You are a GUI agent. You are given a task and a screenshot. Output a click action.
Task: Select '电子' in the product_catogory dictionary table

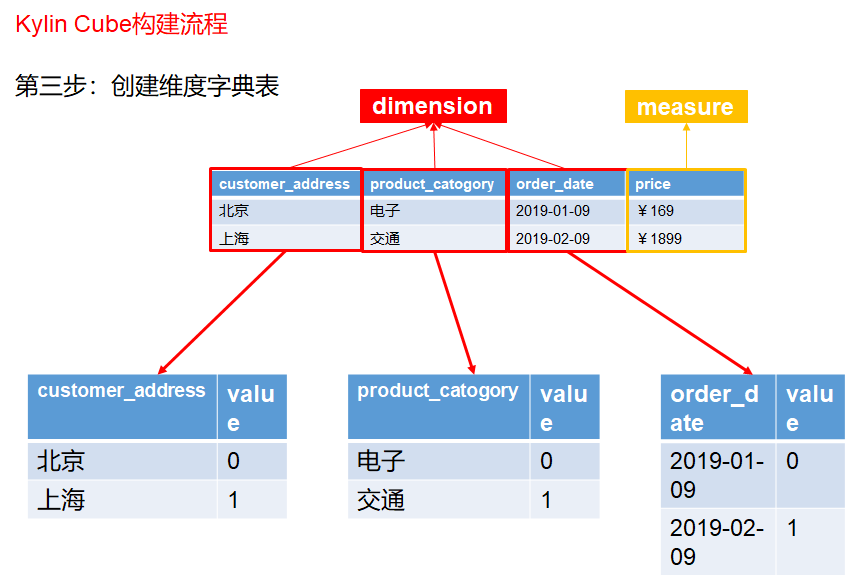point(381,461)
